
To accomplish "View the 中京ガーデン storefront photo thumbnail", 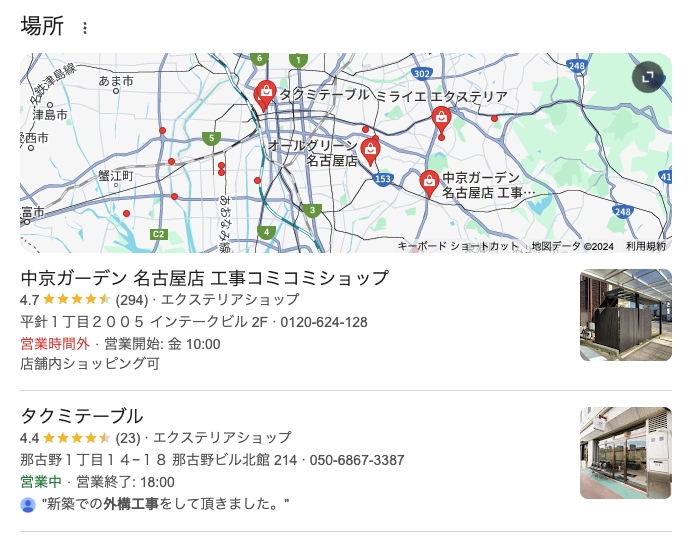I will tap(626, 315).
